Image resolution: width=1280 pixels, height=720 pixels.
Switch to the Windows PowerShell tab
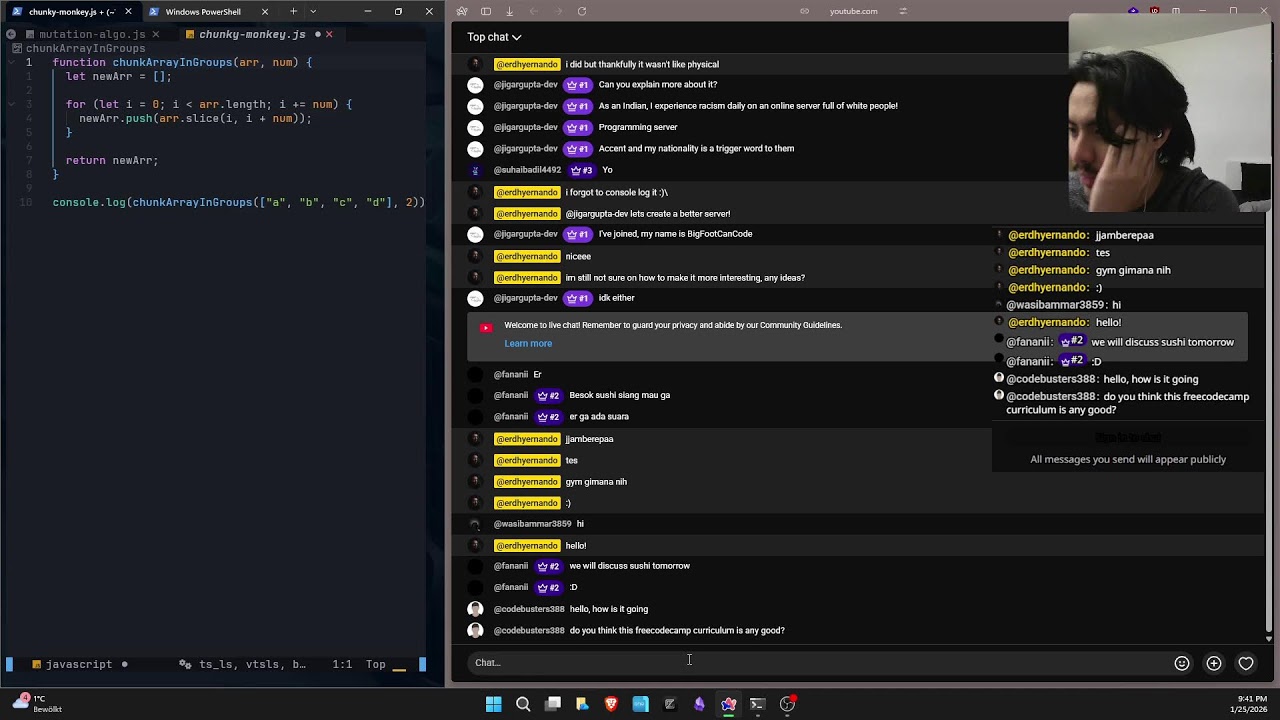pyautogui.click(x=203, y=12)
